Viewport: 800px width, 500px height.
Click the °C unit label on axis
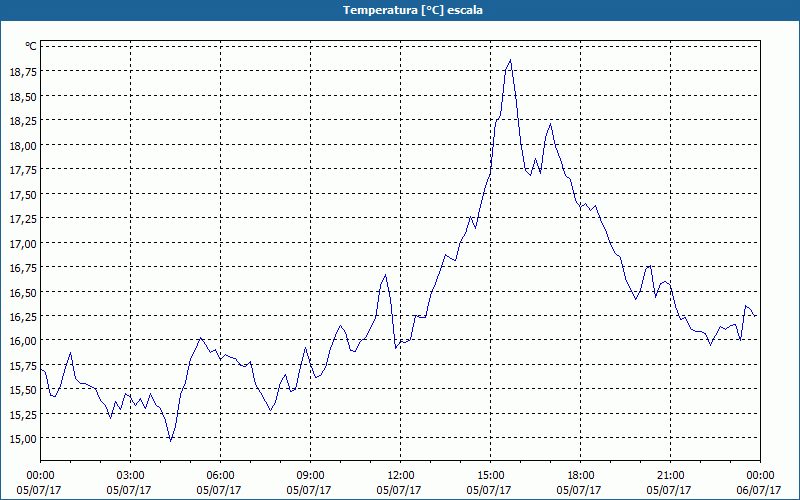[x=31, y=46]
